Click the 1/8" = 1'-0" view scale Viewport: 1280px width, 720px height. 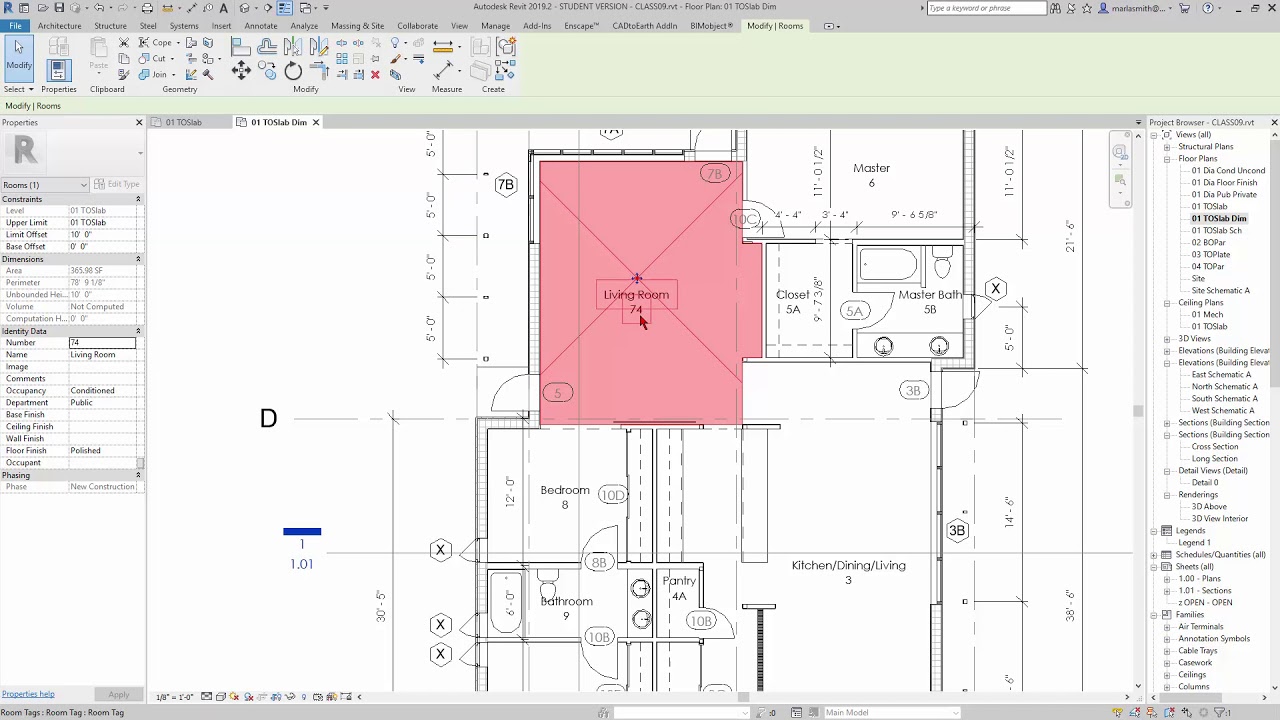click(x=174, y=697)
